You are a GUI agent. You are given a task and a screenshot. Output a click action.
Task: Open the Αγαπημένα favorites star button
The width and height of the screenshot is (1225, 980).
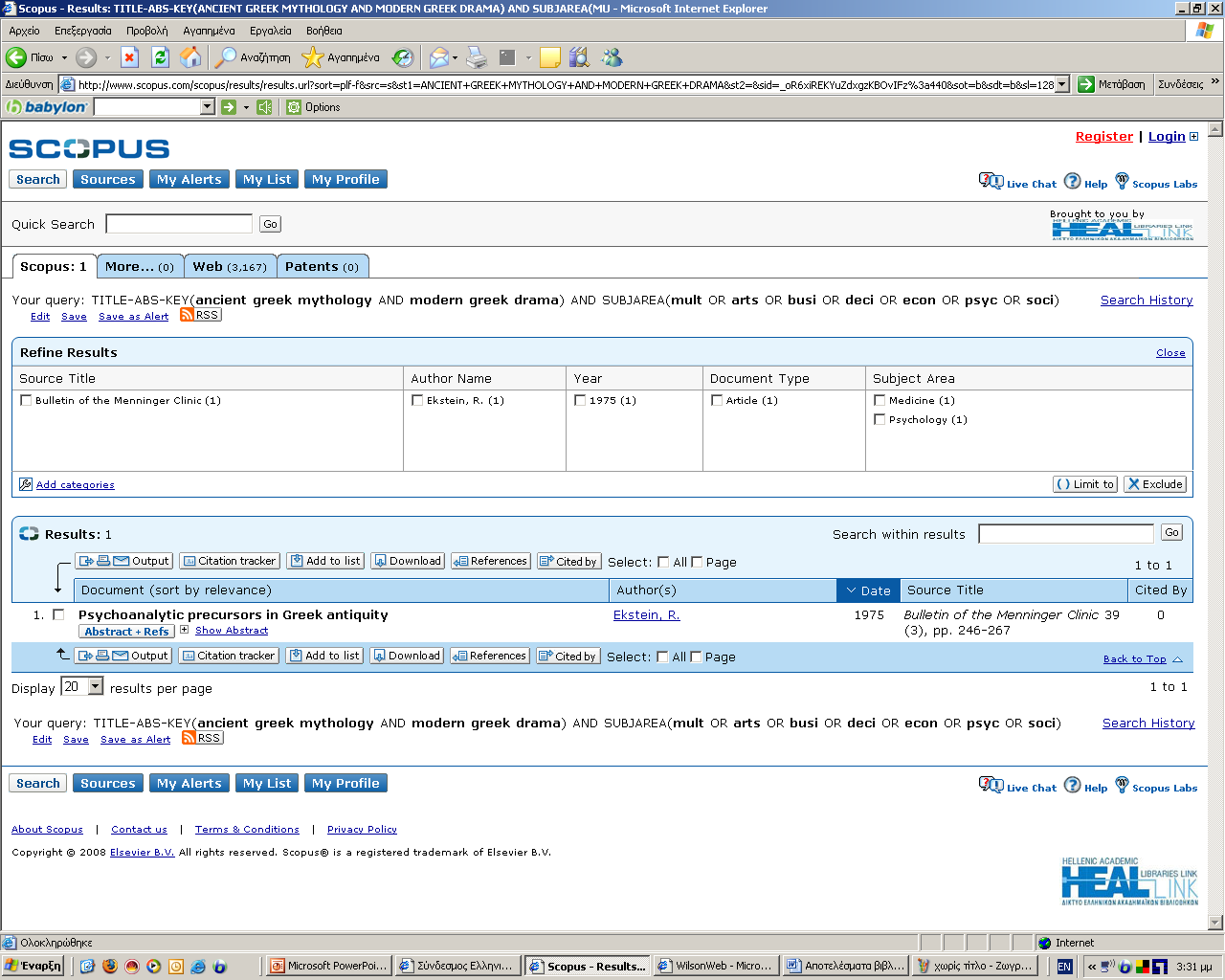click(341, 57)
